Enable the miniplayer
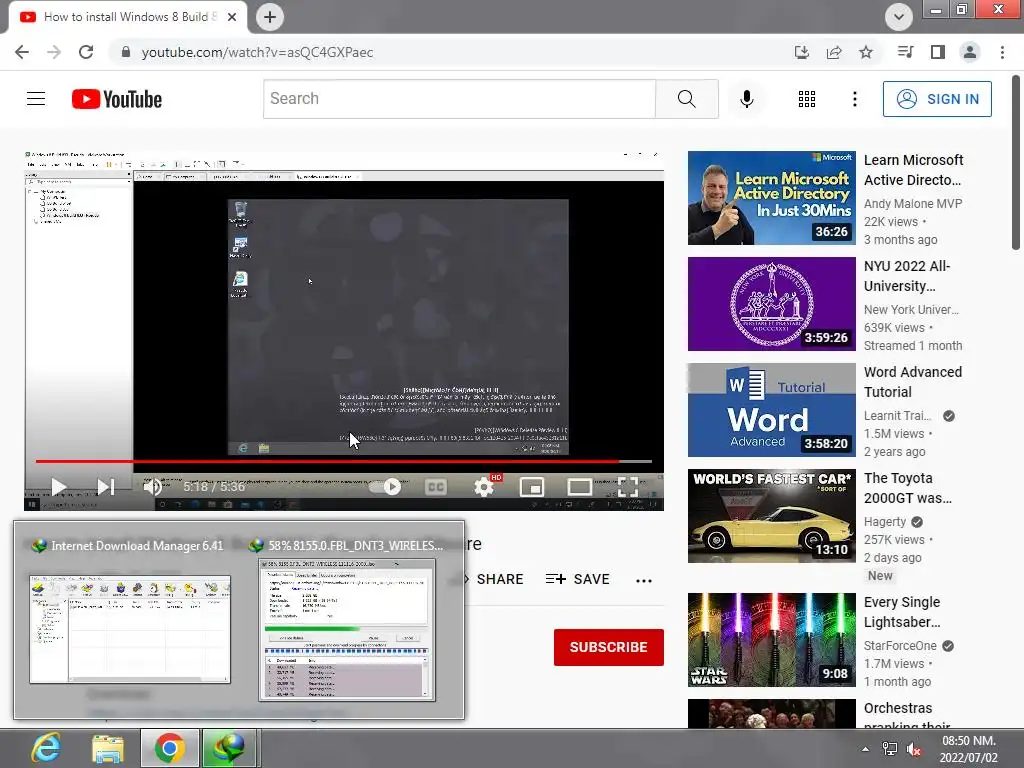This screenshot has width=1024, height=768. (x=532, y=487)
